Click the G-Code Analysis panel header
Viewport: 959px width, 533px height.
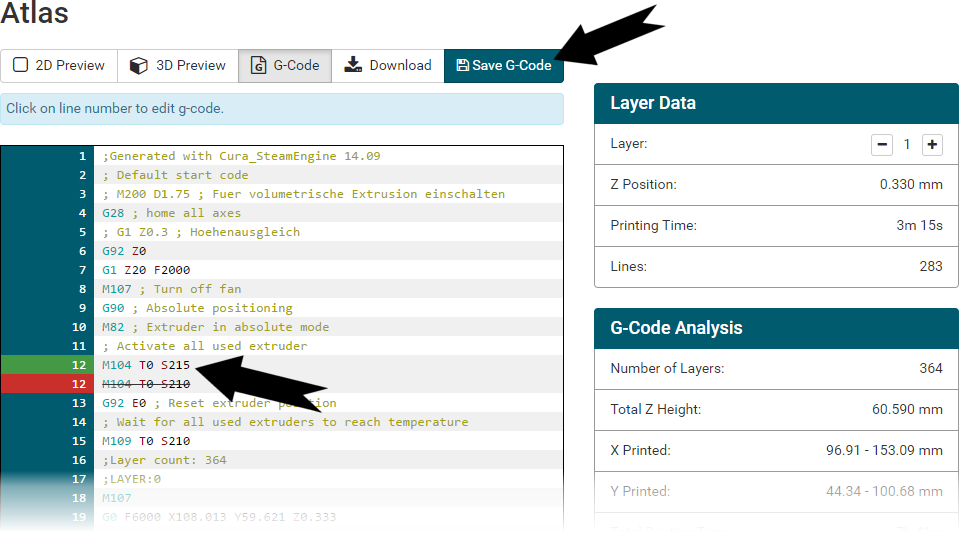[776, 328]
